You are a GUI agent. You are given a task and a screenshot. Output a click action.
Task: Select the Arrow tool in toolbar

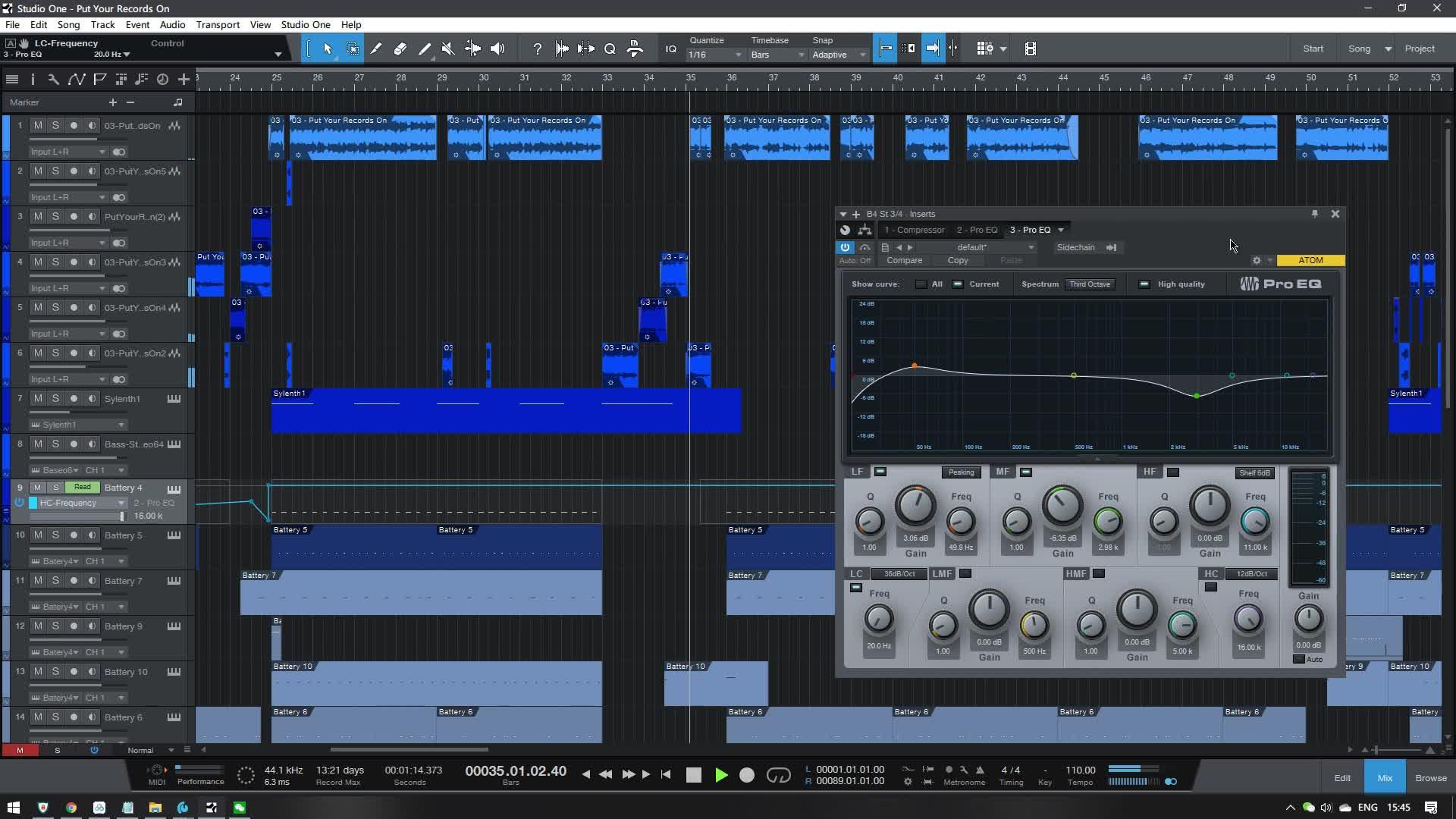coord(328,49)
